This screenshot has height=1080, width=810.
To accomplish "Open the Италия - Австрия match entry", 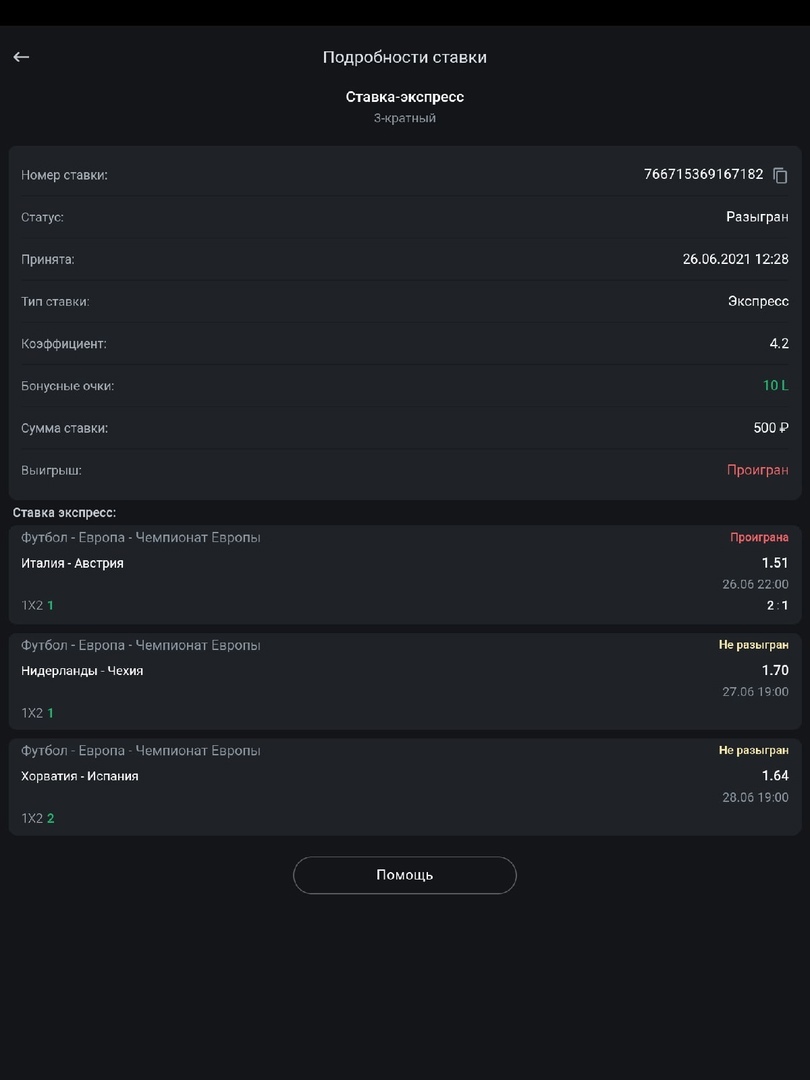I will pos(73,564).
